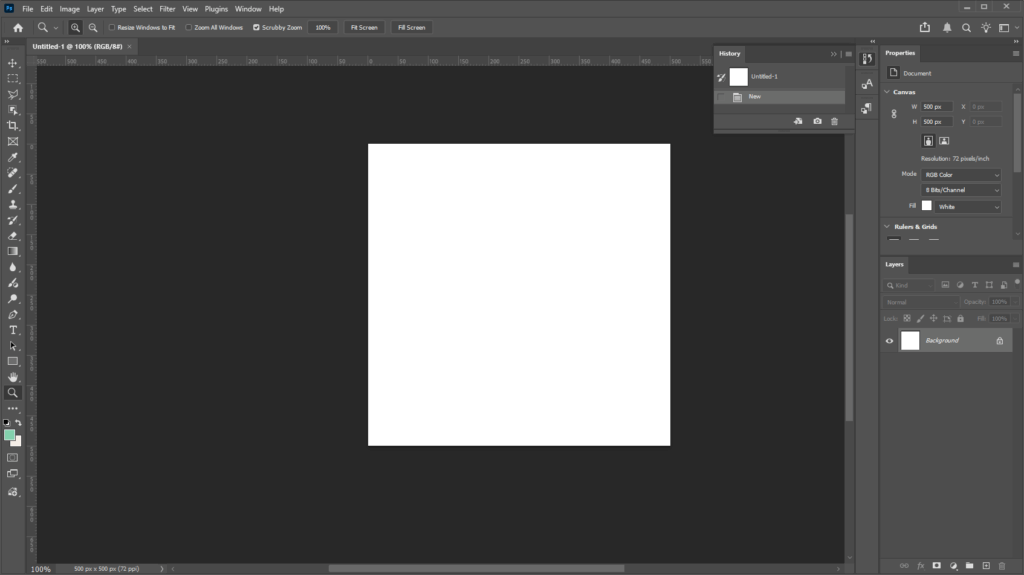This screenshot has width=1024, height=575.
Task: Select the Move tool
Action: (x=13, y=63)
